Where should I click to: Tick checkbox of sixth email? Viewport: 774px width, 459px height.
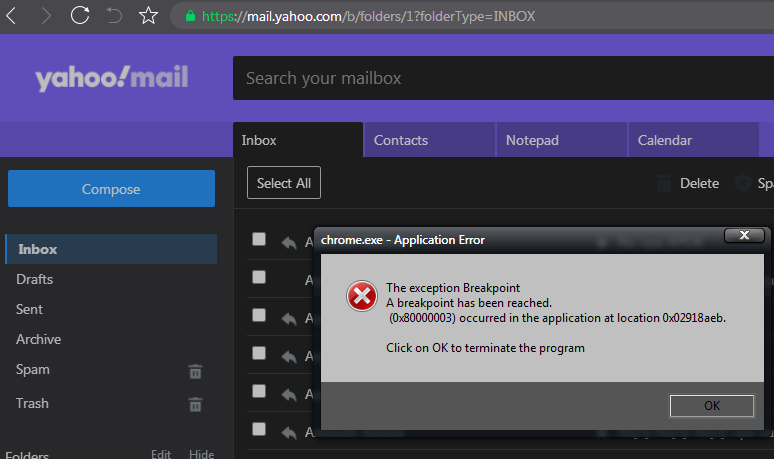click(x=259, y=429)
